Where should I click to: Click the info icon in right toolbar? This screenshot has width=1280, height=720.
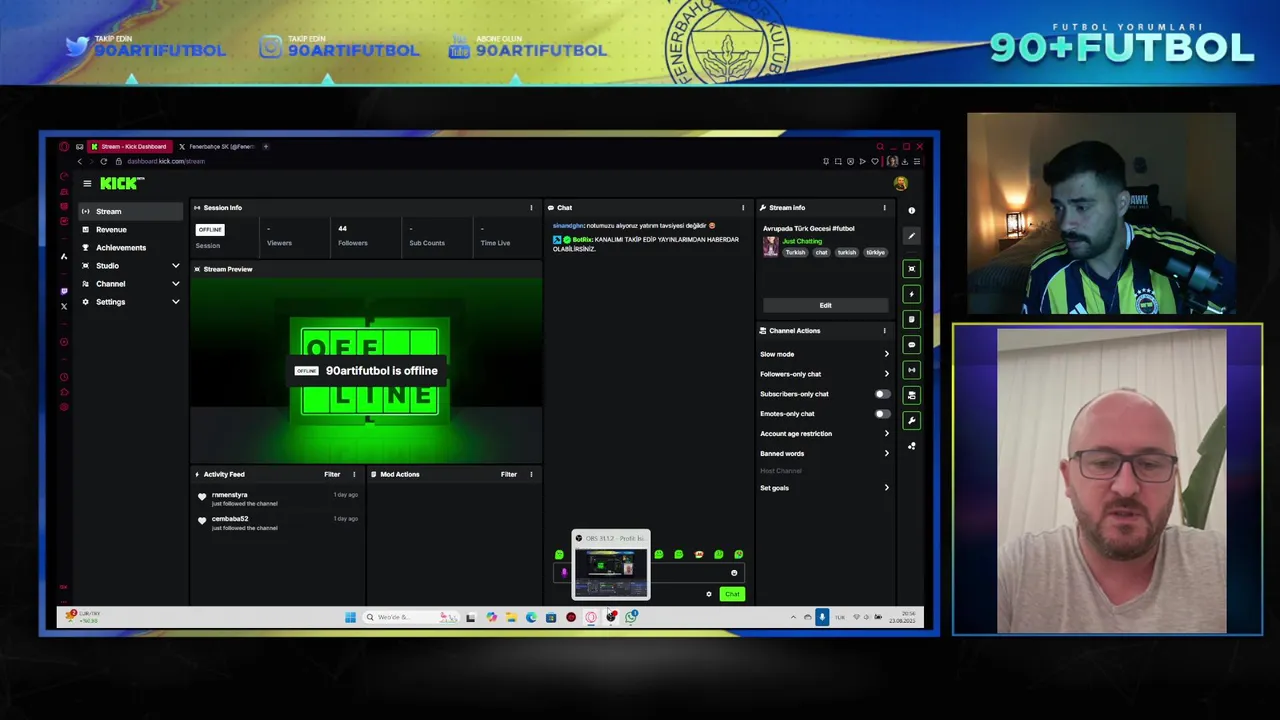911,210
